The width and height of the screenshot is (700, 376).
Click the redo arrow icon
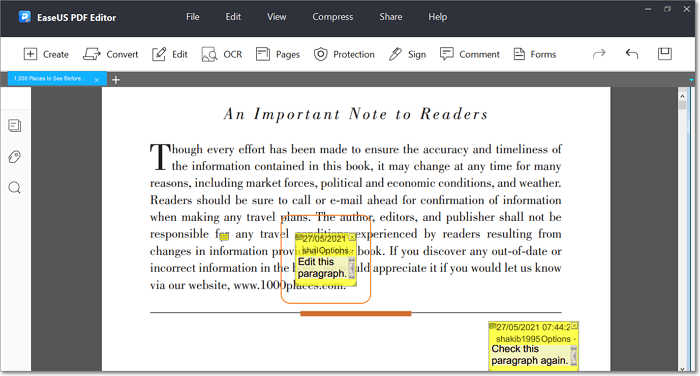pyautogui.click(x=599, y=54)
